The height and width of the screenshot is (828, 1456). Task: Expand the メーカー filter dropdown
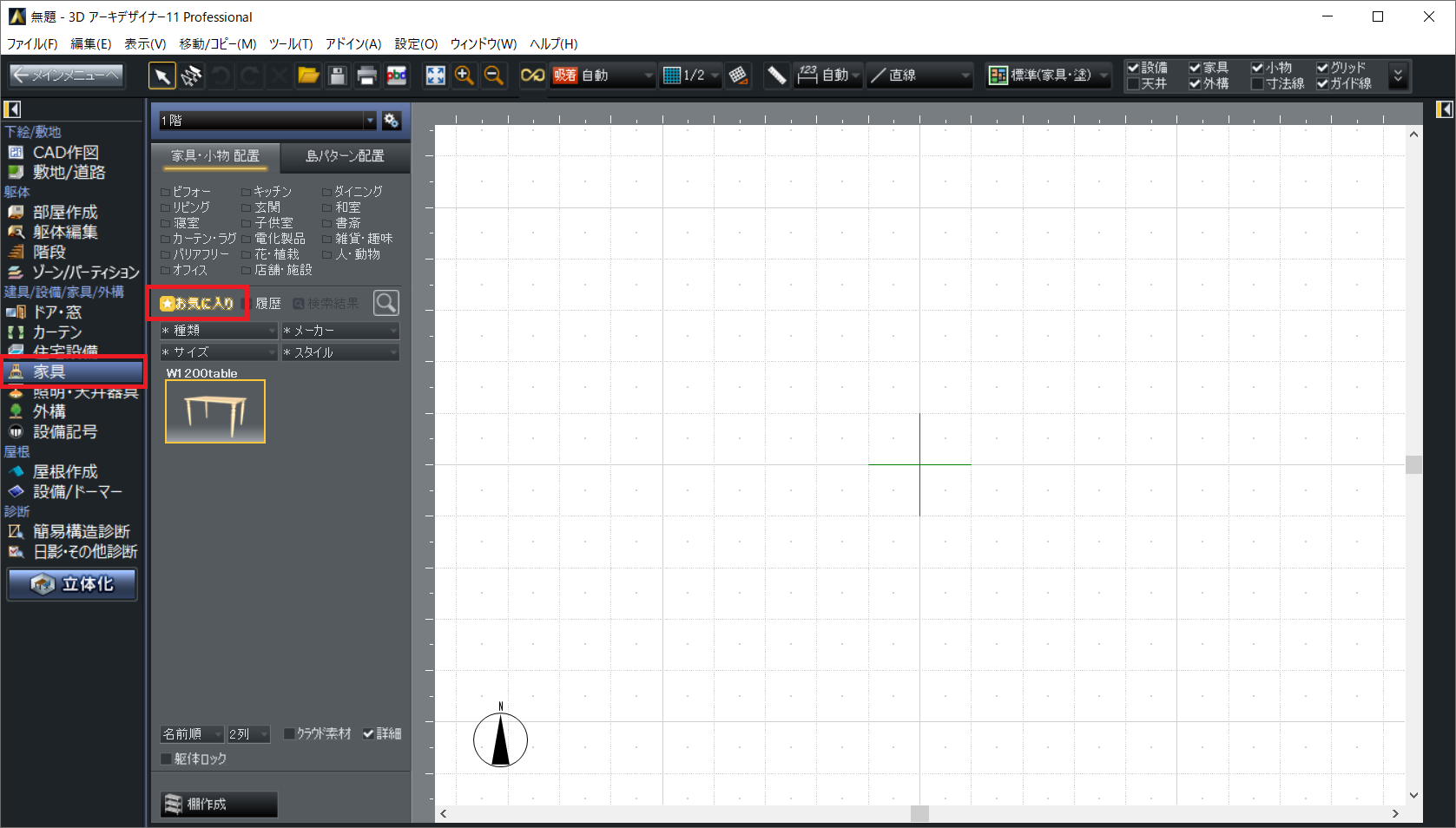340,331
